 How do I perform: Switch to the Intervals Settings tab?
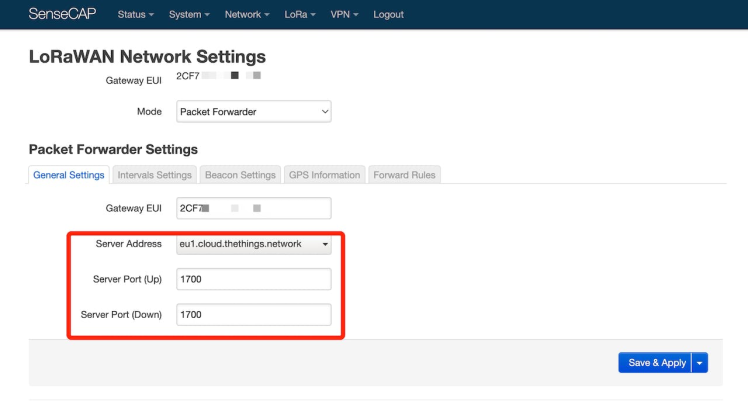(155, 175)
